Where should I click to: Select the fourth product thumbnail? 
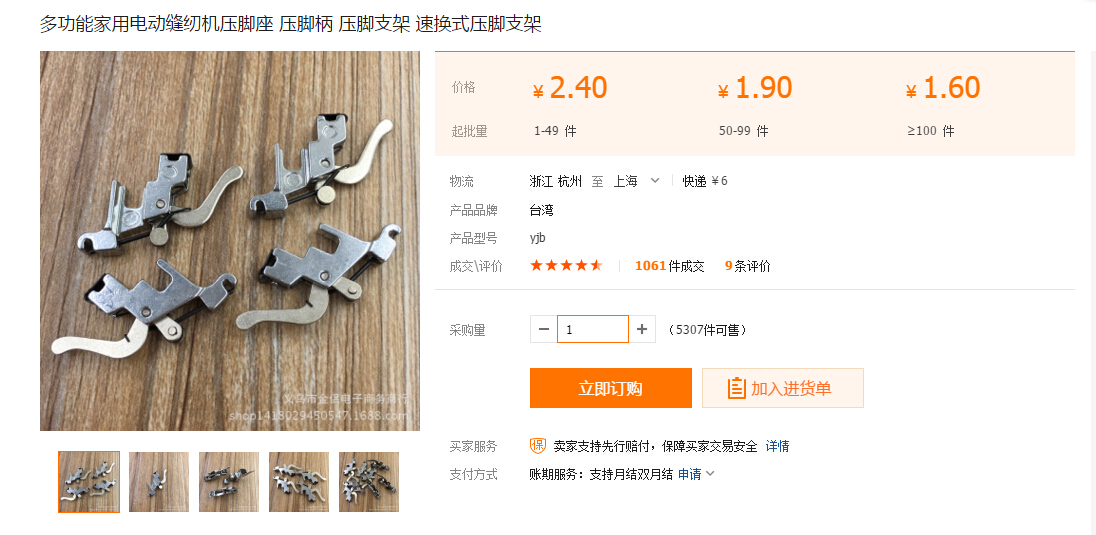coord(299,482)
